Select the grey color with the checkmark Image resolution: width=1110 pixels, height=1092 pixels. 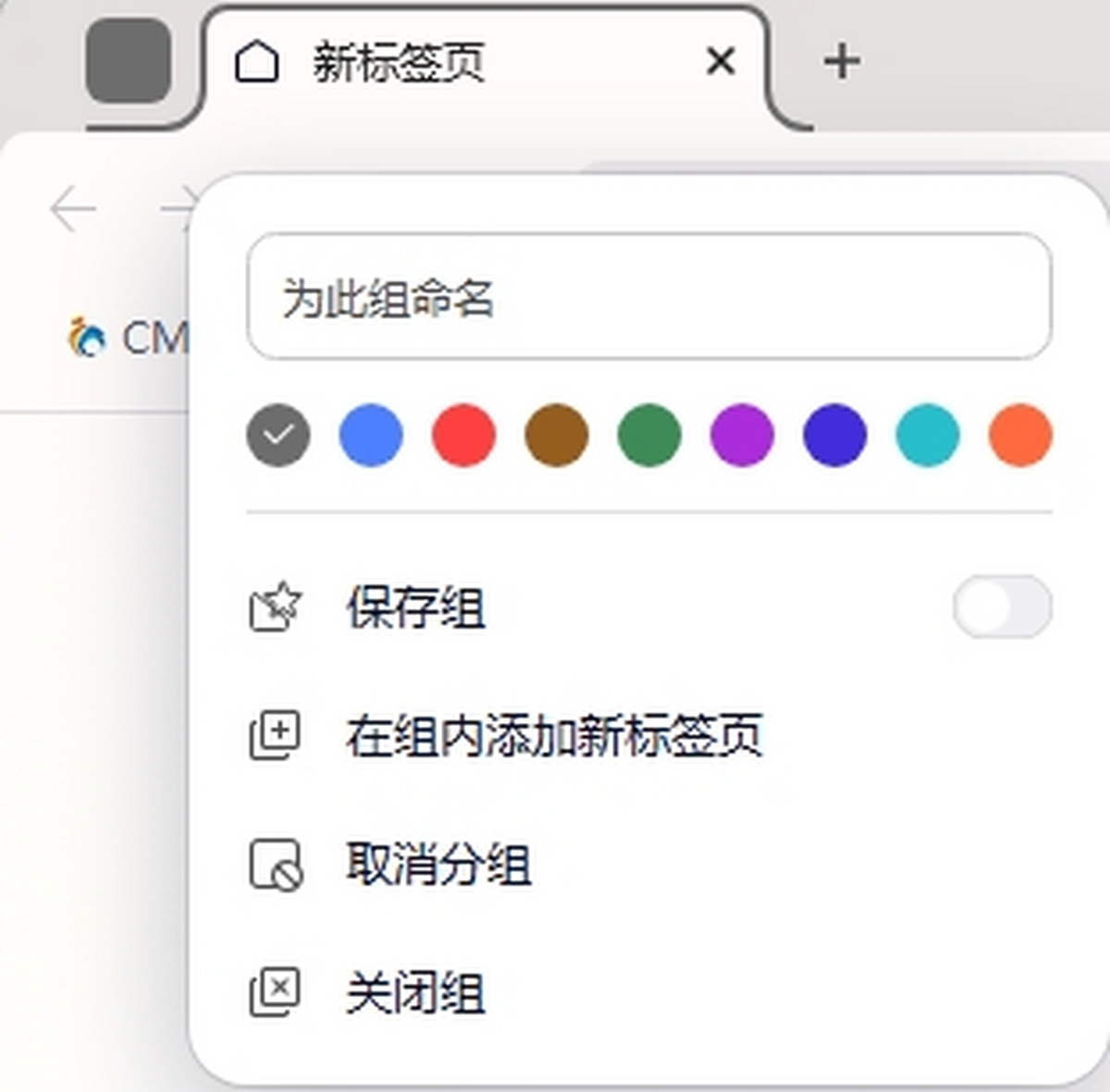point(277,436)
